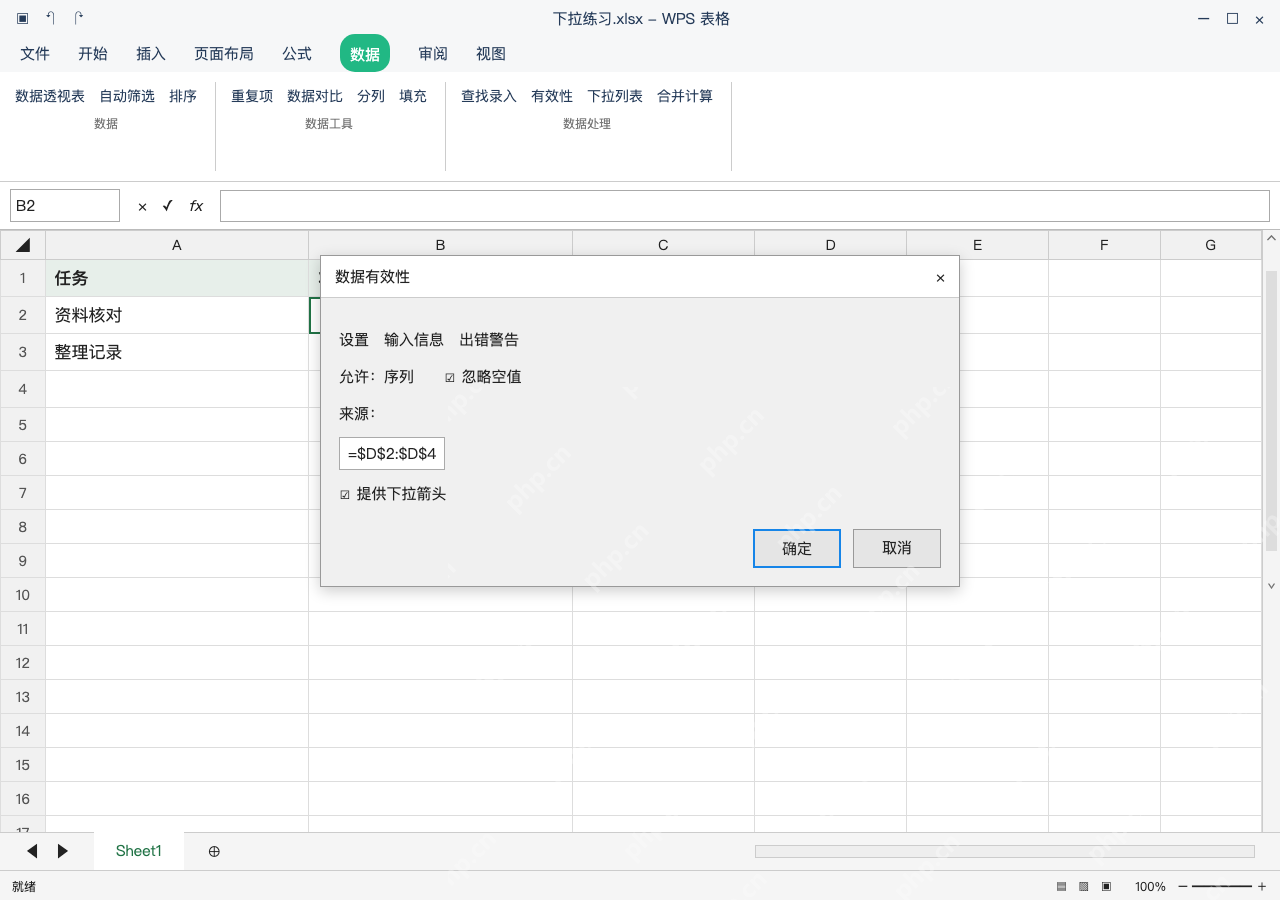The height and width of the screenshot is (900, 1280).
Task: Open the 输入信息 tab in the dialog
Action: [414, 340]
